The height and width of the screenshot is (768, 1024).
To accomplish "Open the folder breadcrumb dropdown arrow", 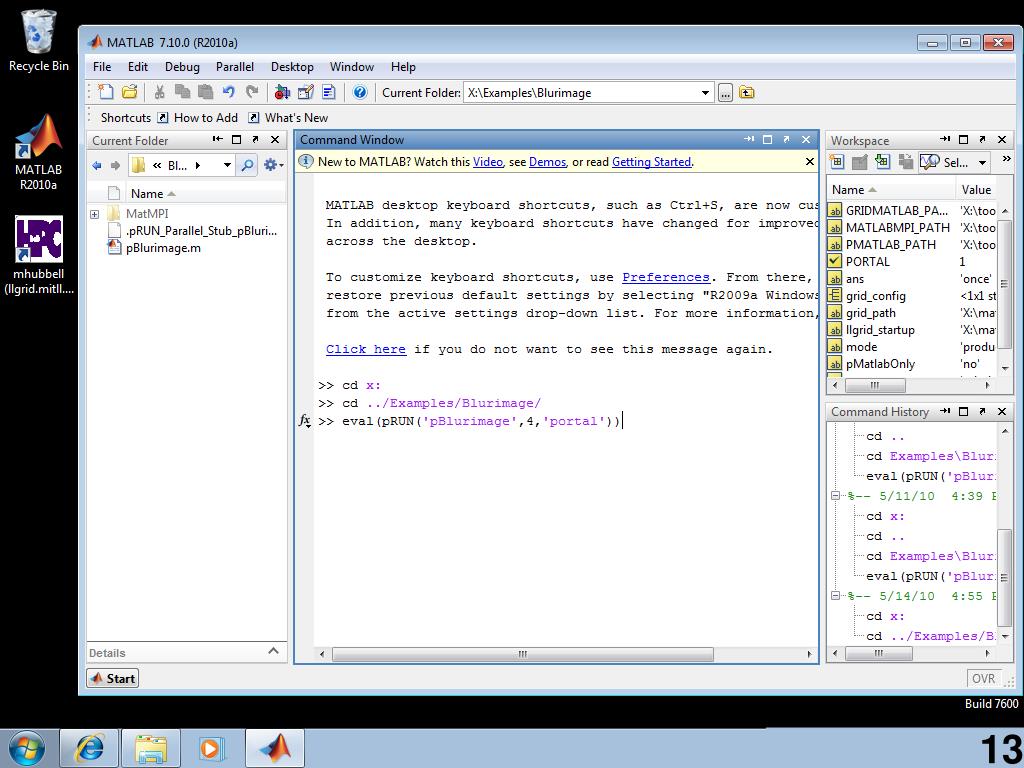I will [x=227, y=165].
